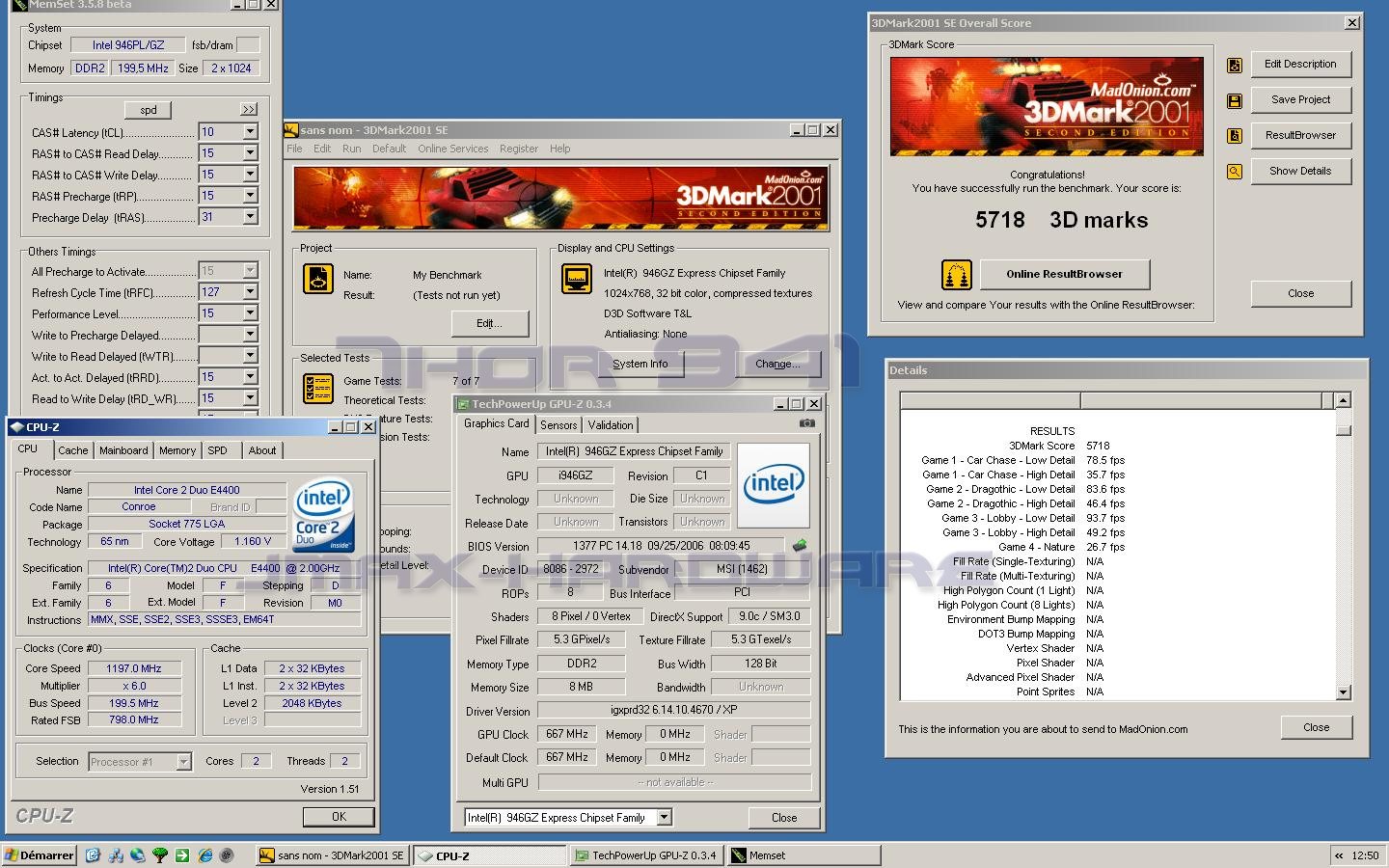The image size is (1389, 868).
Task: Open Write to Precharge Delayed dropdown
Action: click(x=250, y=335)
